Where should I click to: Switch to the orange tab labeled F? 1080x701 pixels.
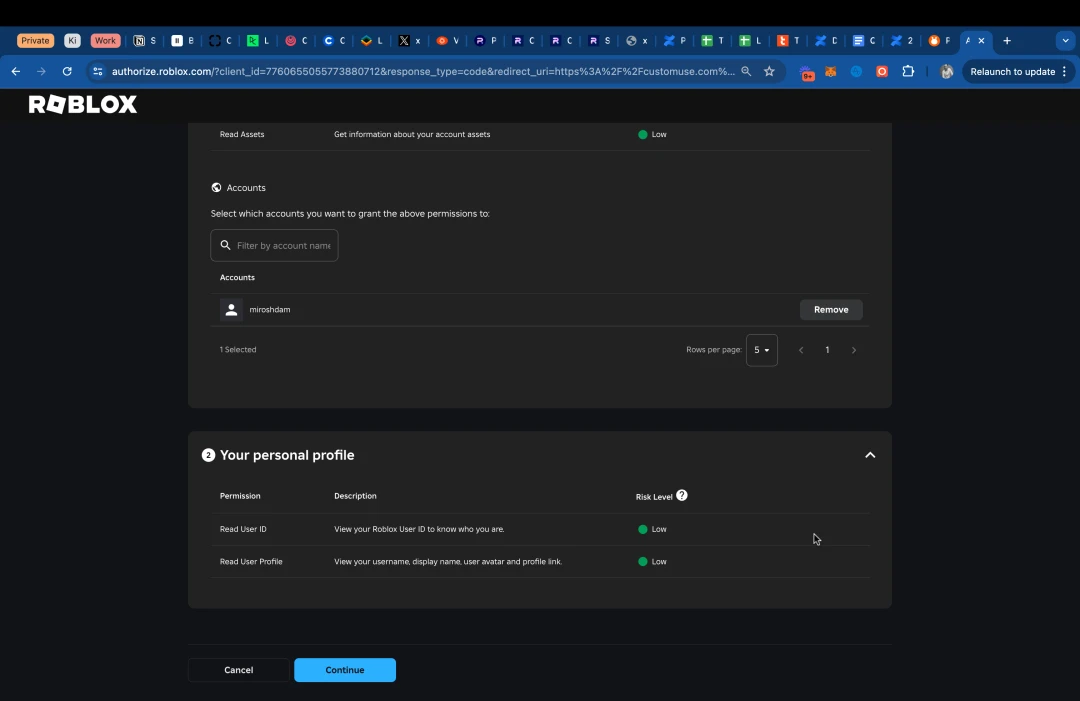click(939, 41)
